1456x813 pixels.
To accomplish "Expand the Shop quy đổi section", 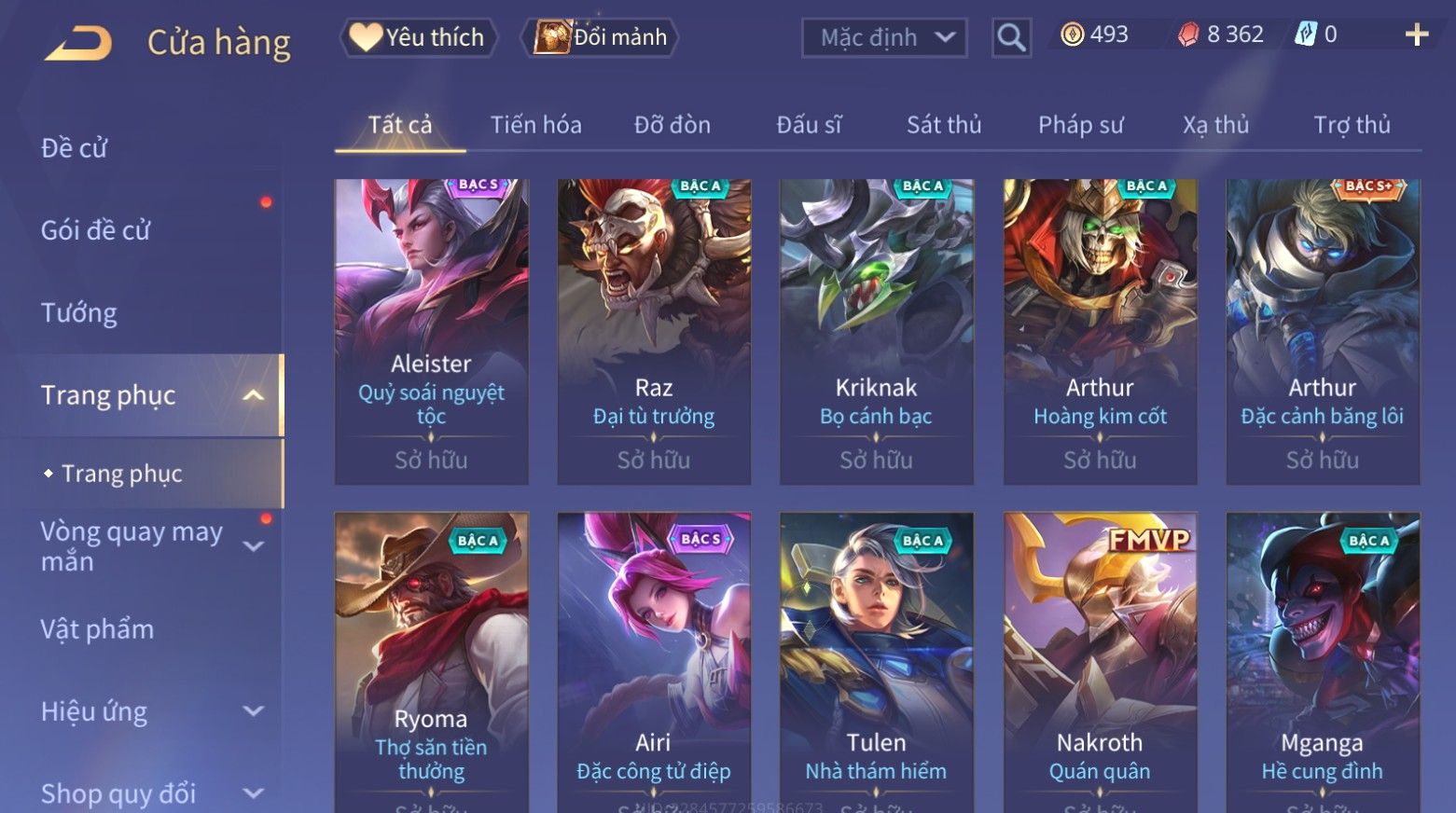I will tap(253, 793).
